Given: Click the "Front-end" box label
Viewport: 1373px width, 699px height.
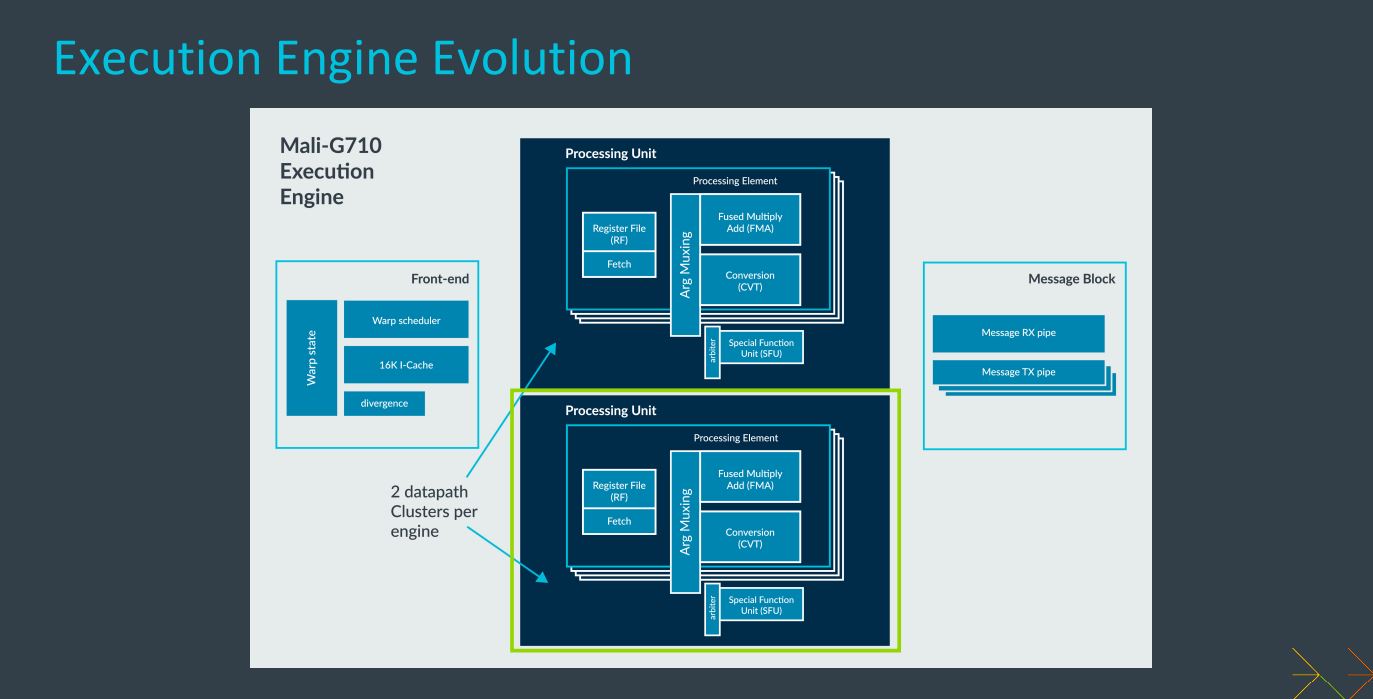Looking at the screenshot, I should click(440, 280).
